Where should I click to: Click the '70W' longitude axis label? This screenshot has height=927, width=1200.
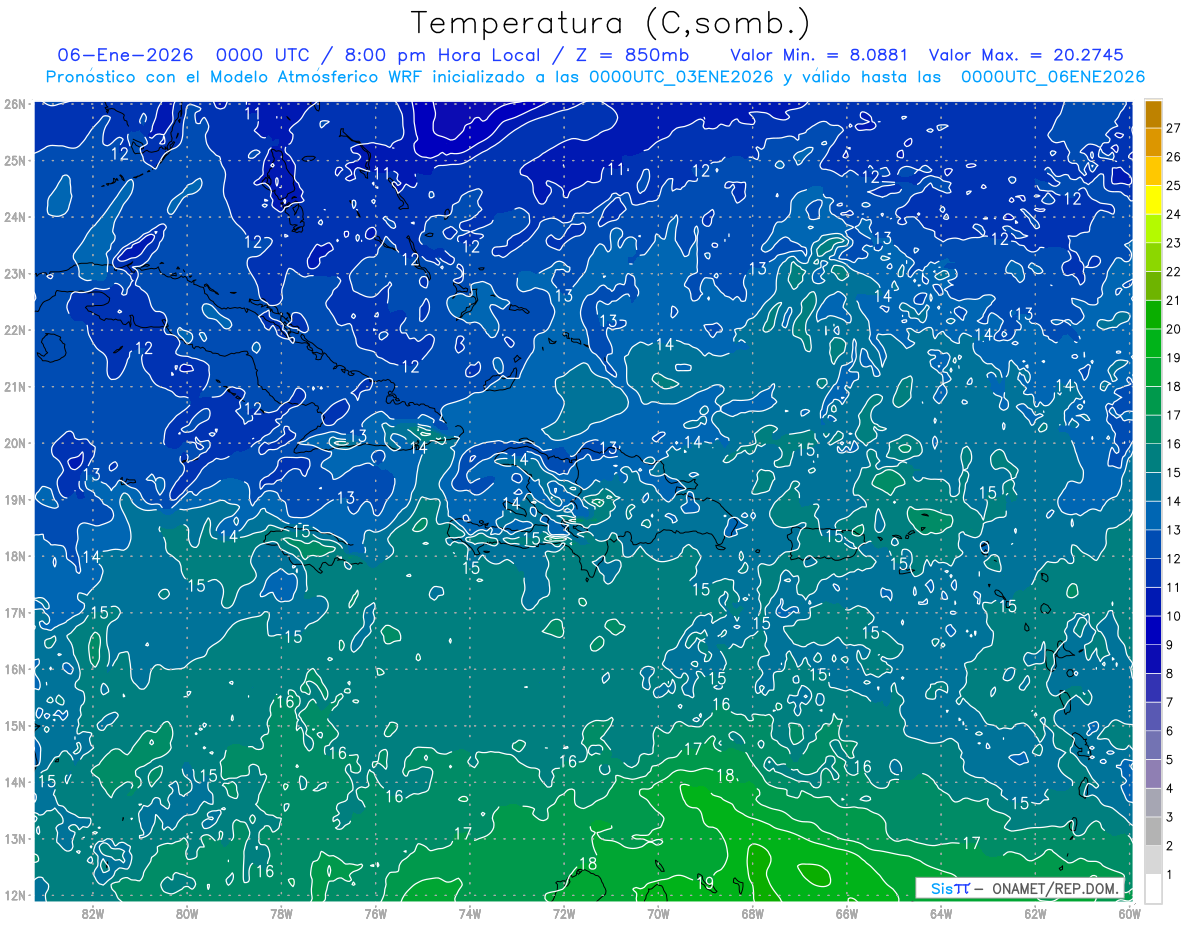[x=658, y=912]
